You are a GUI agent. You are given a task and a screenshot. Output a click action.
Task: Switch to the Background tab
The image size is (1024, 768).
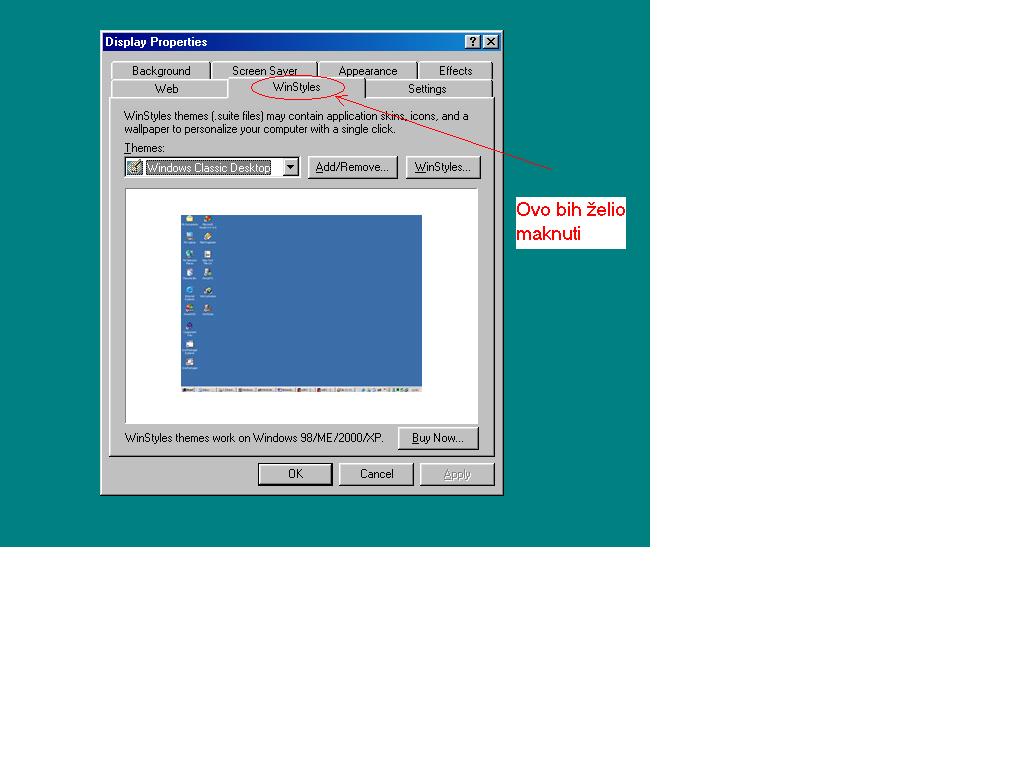click(161, 71)
